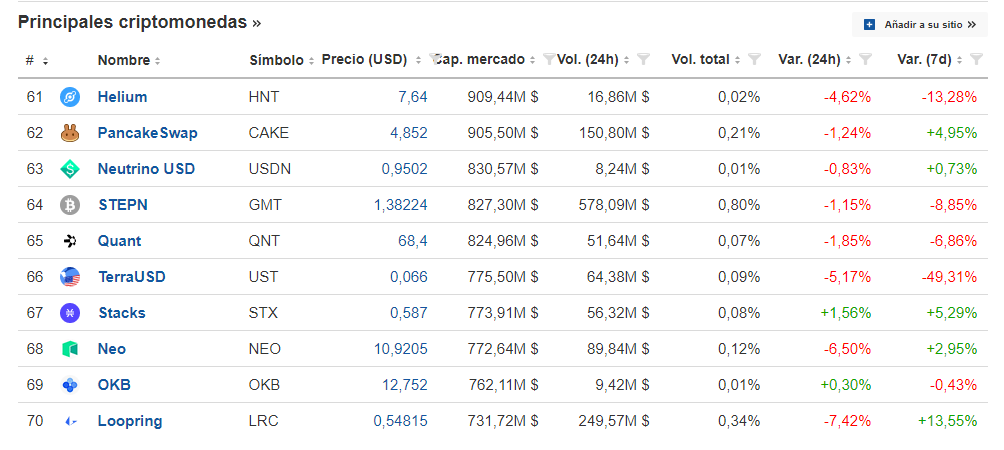Click rank number 70
Image resolution: width=1004 pixels, height=450 pixels.
pos(35,421)
